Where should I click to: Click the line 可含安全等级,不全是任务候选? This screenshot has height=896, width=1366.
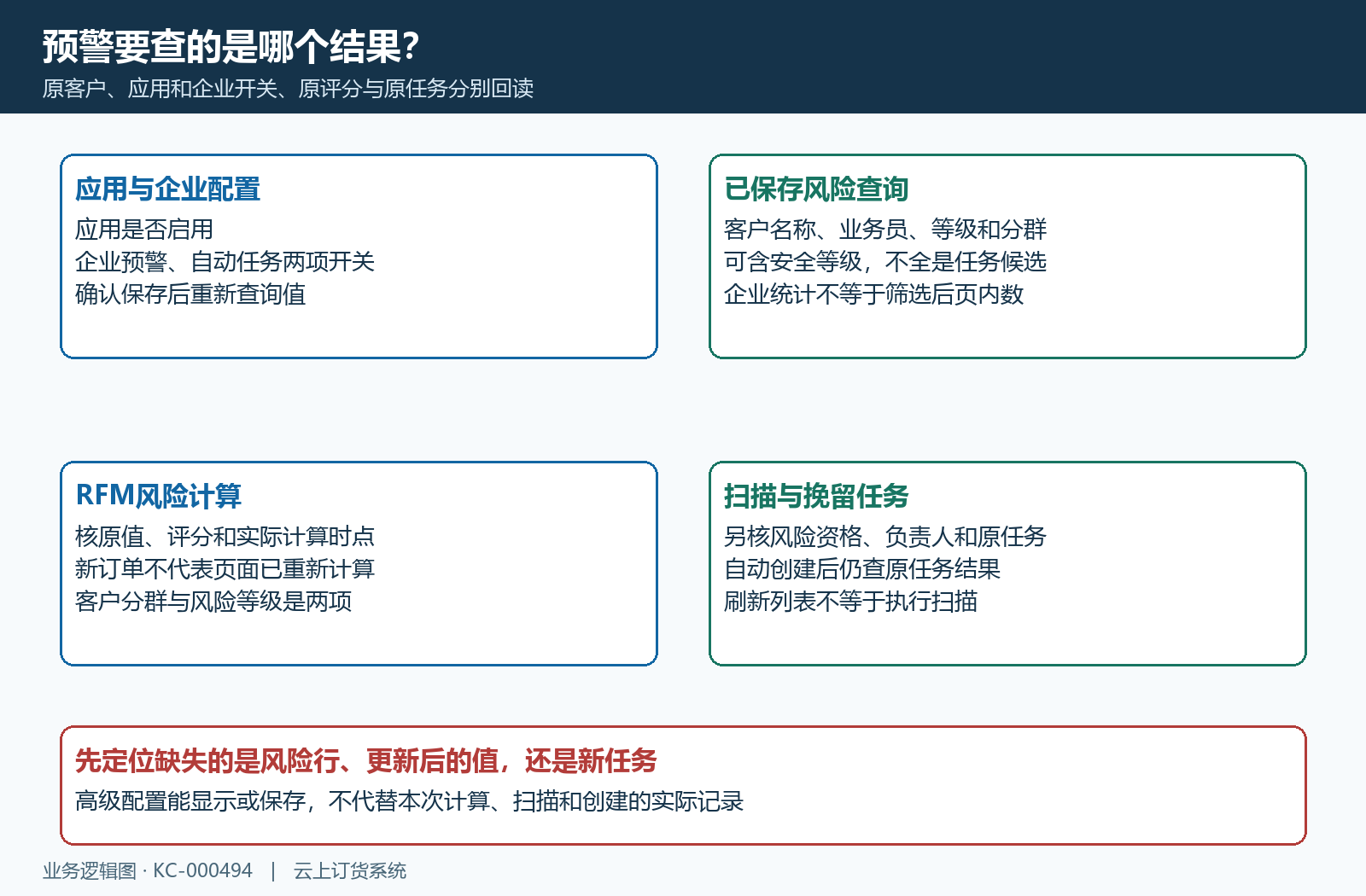885,262
